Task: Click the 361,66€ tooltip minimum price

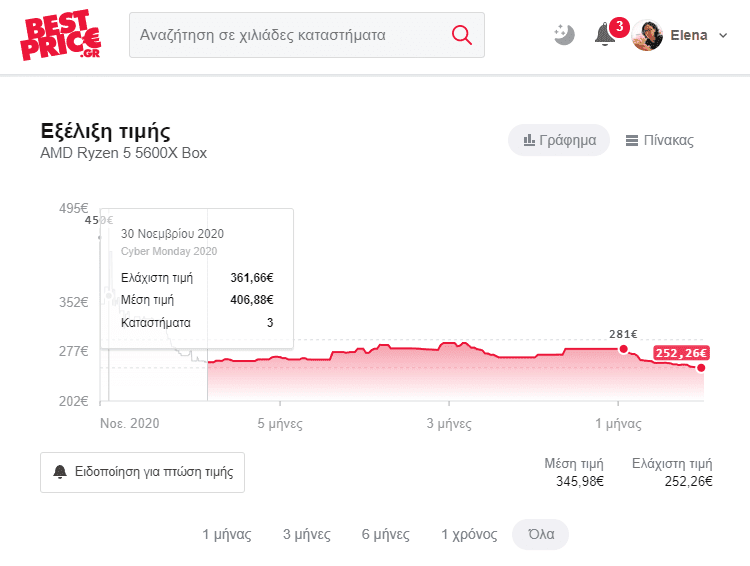Action: pos(252,278)
